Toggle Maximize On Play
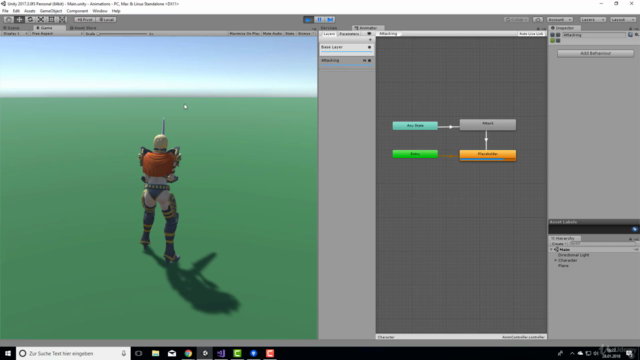 pos(244,33)
